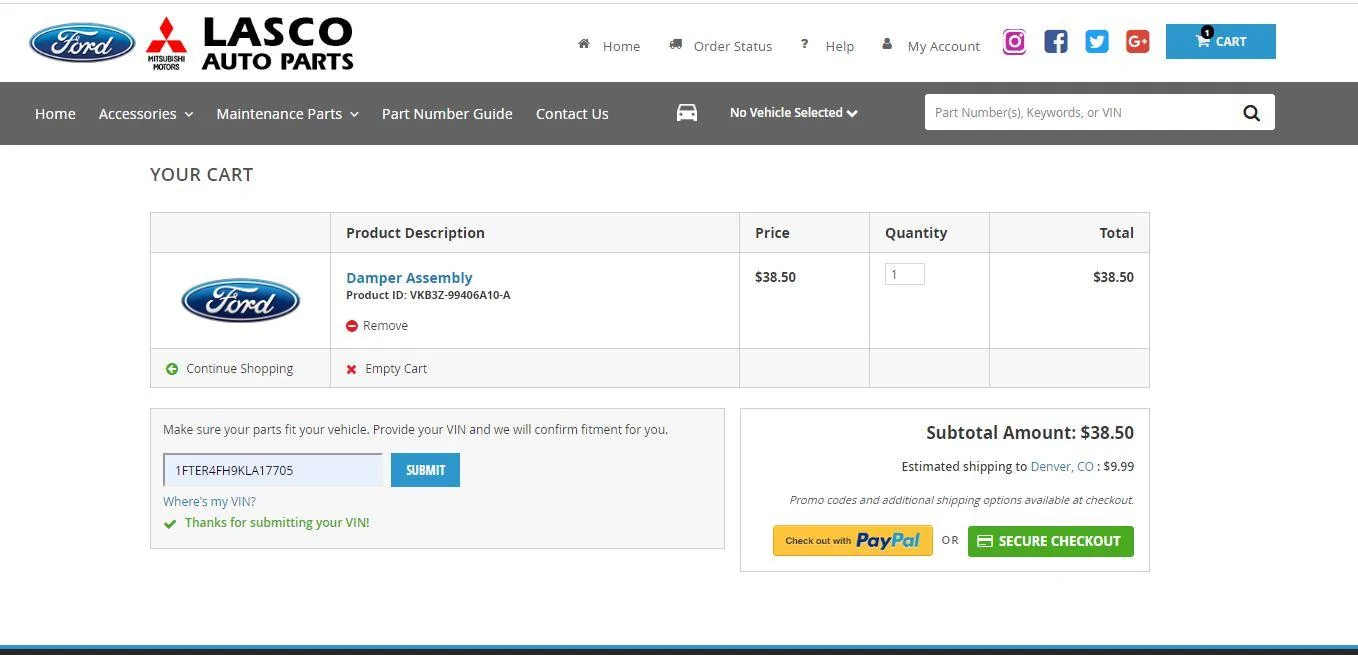Image resolution: width=1358 pixels, height=655 pixels.
Task: Click the red Remove minus icon
Action: pos(352,326)
